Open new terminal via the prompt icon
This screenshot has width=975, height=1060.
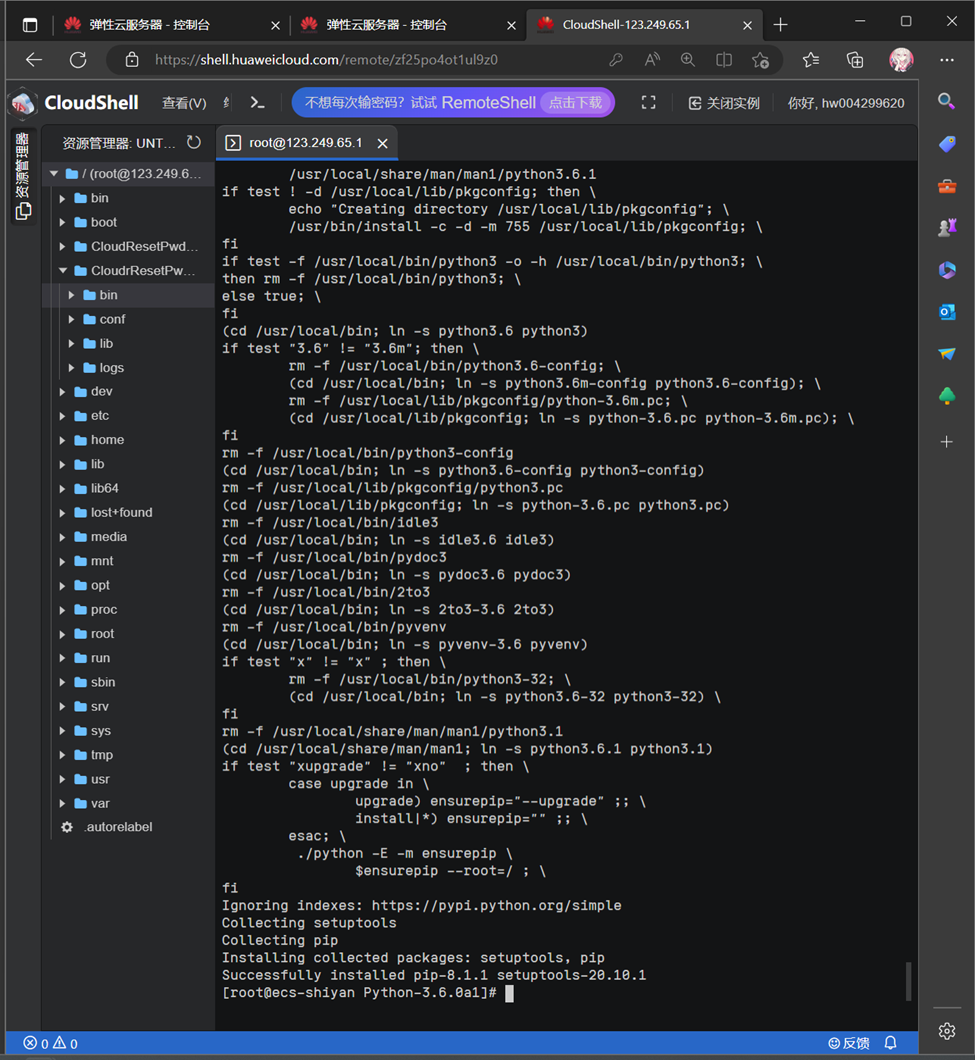click(x=257, y=102)
